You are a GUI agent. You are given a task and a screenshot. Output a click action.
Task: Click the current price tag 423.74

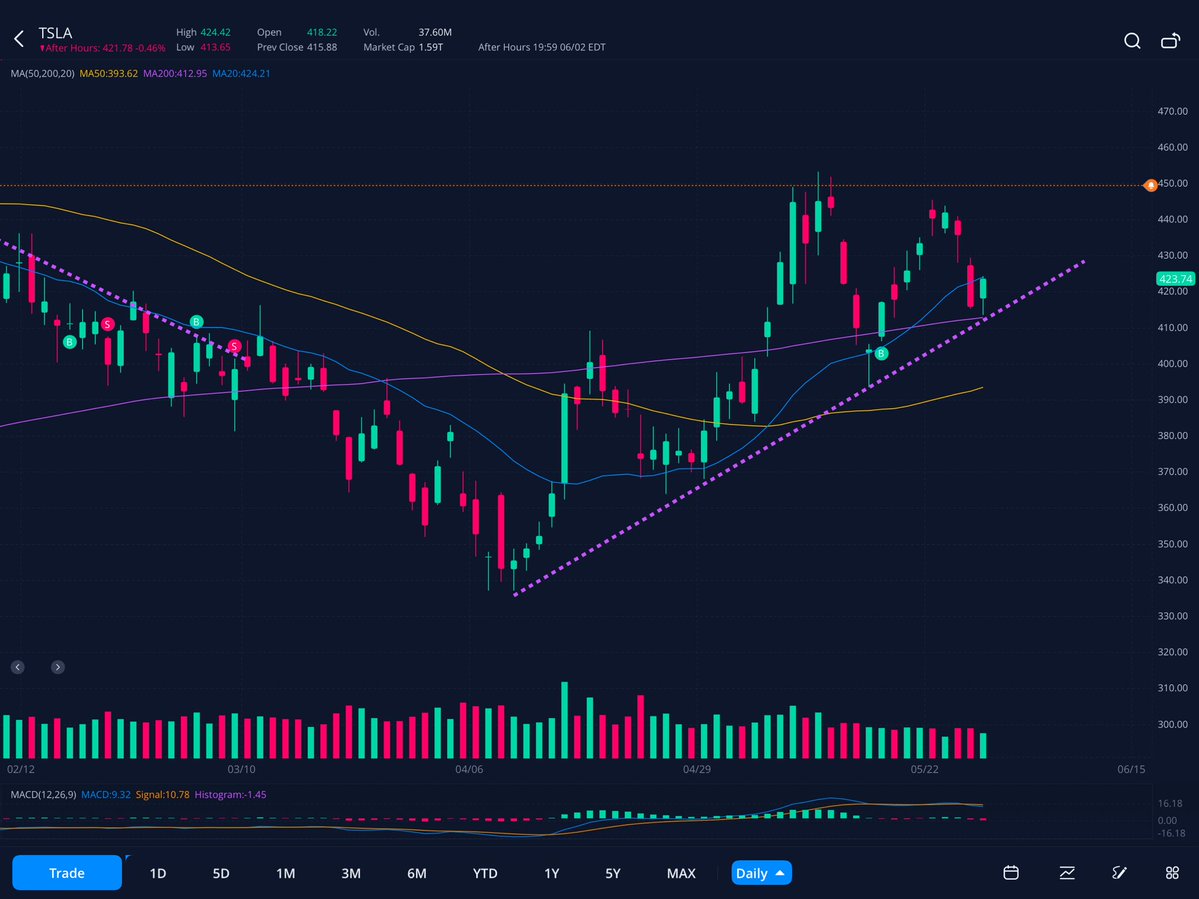[1175, 279]
